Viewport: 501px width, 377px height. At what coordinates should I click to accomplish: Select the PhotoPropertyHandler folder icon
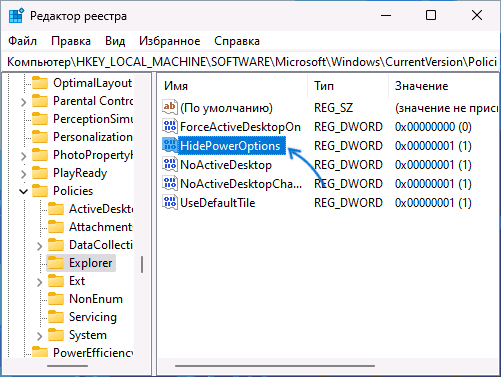click(40, 155)
